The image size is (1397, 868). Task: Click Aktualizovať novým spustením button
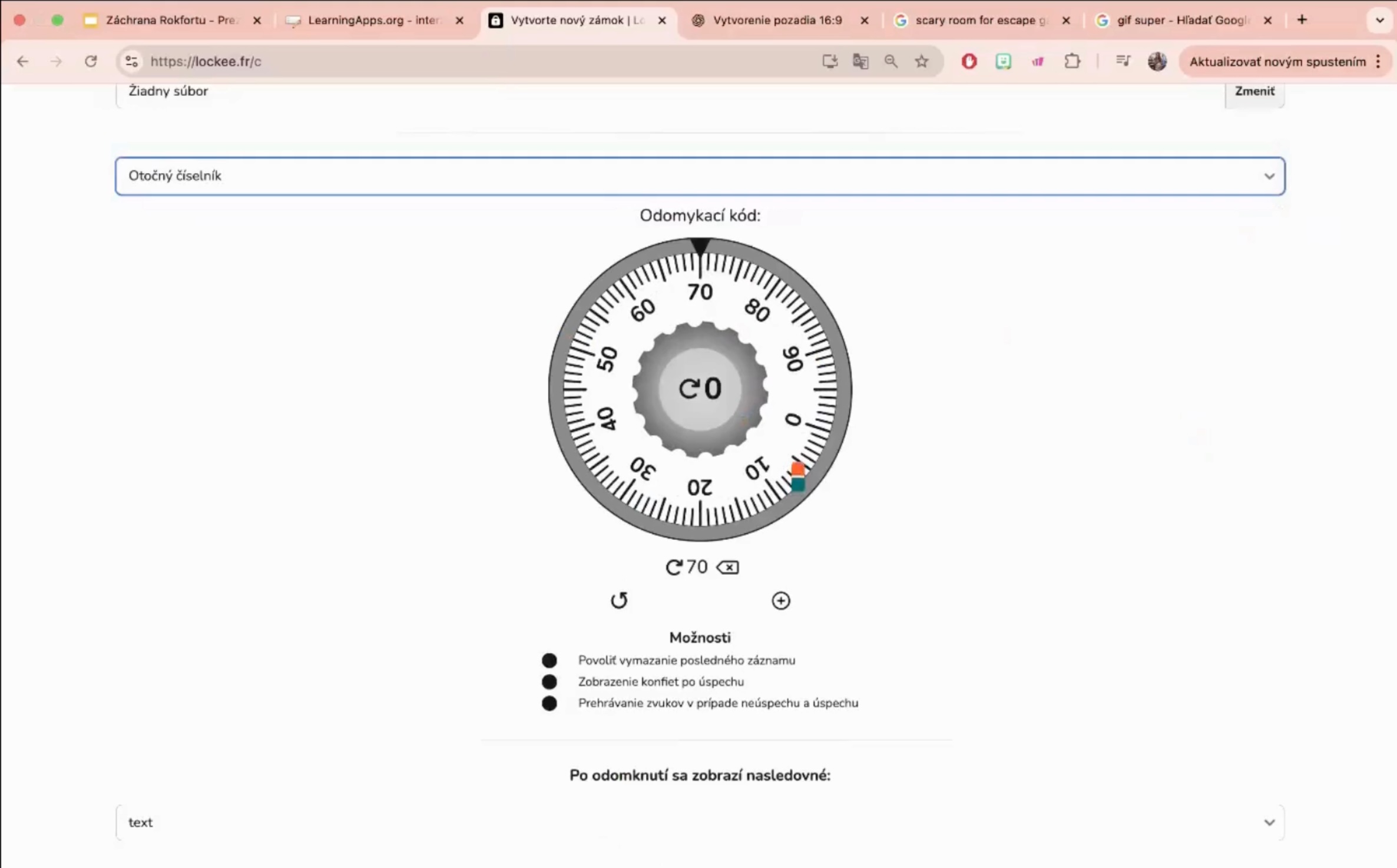(1277, 61)
